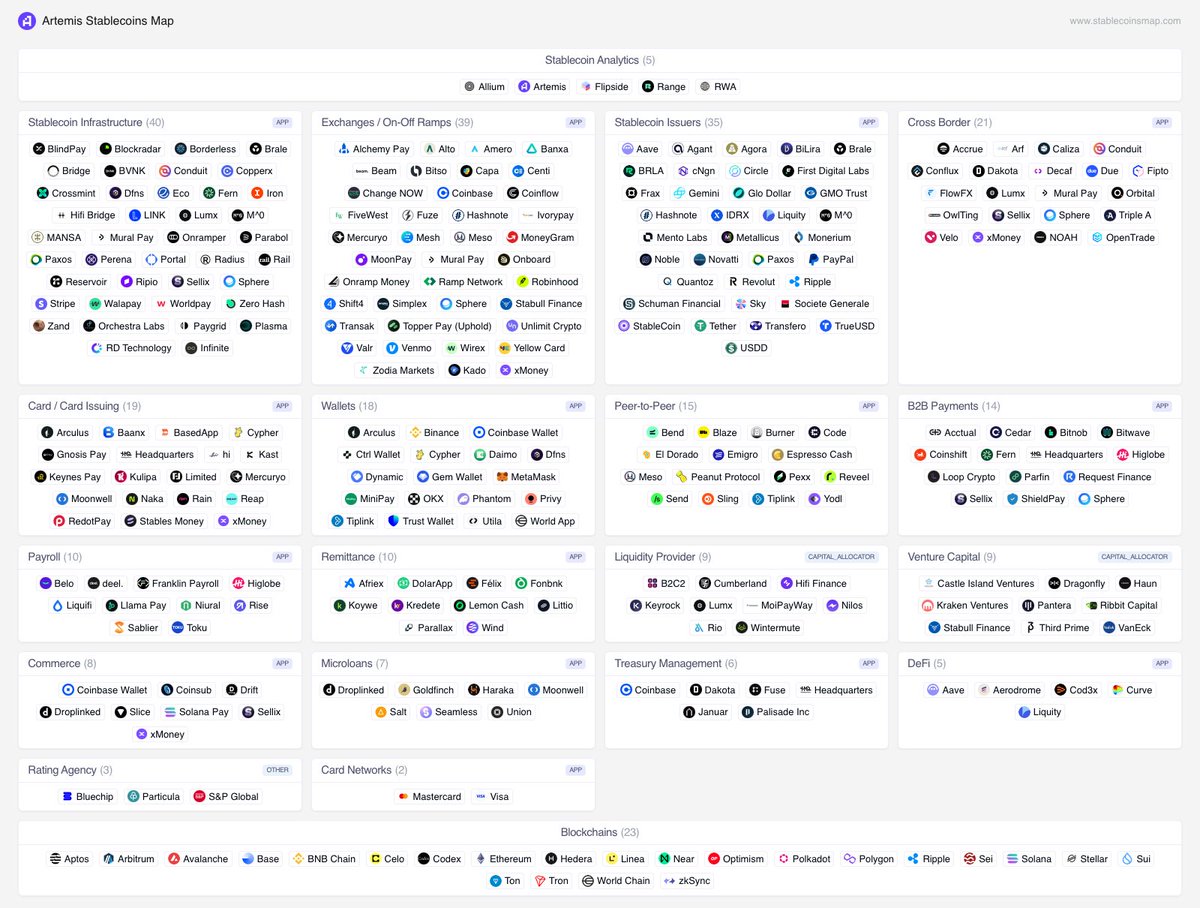1200x908 pixels.
Task: Click the Mastercard logo icon
Action: (x=403, y=797)
